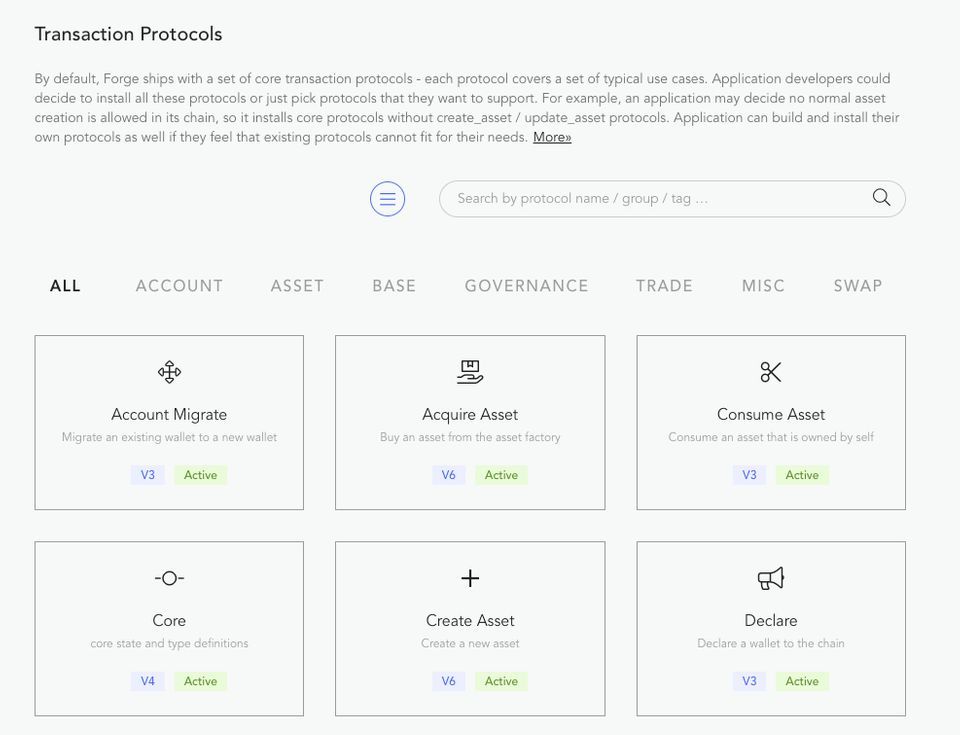Open the Declare protocol title
Viewport: 960px width, 735px height.
[x=770, y=620]
